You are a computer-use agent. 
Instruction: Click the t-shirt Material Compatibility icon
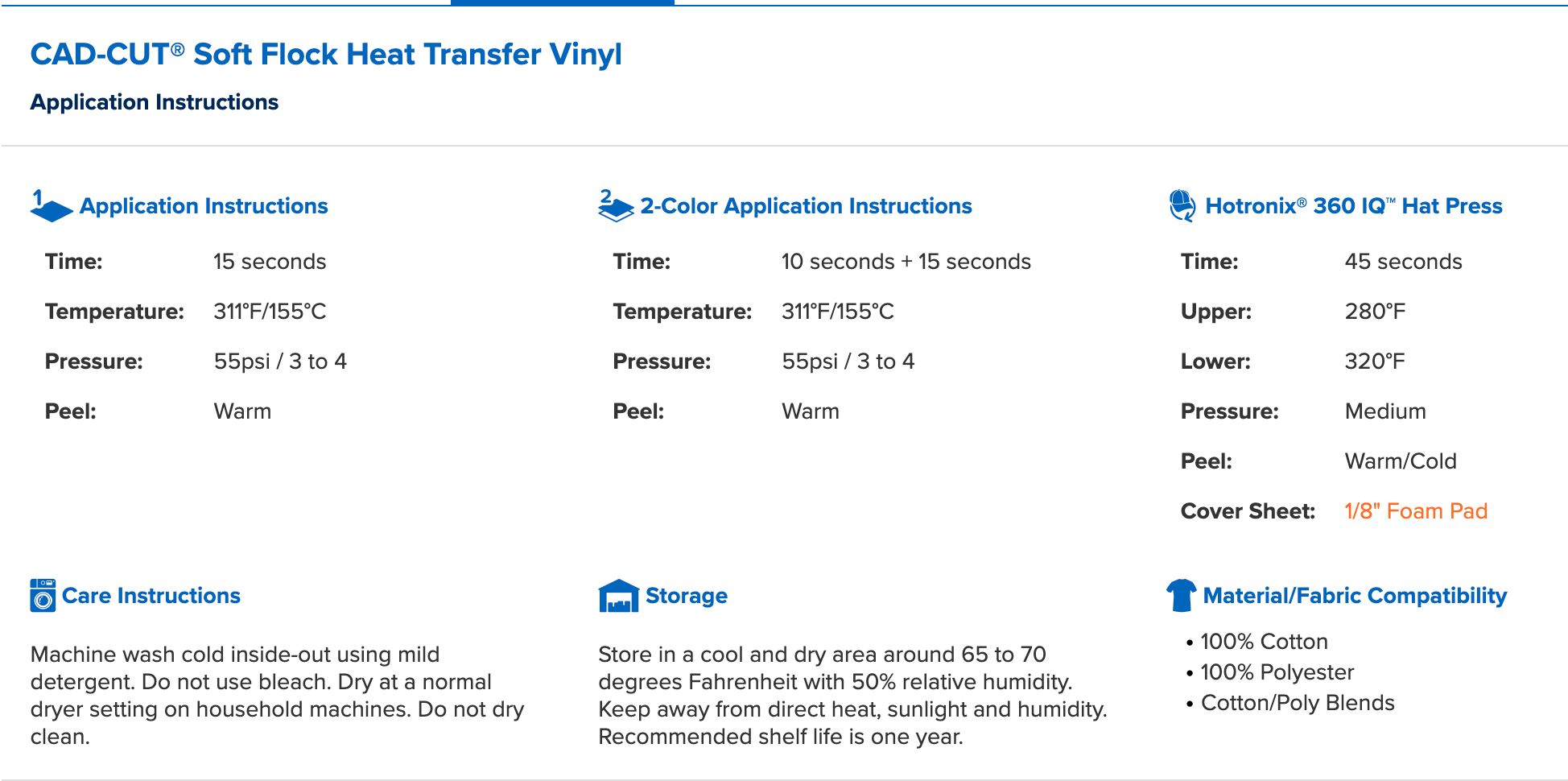tap(1181, 596)
